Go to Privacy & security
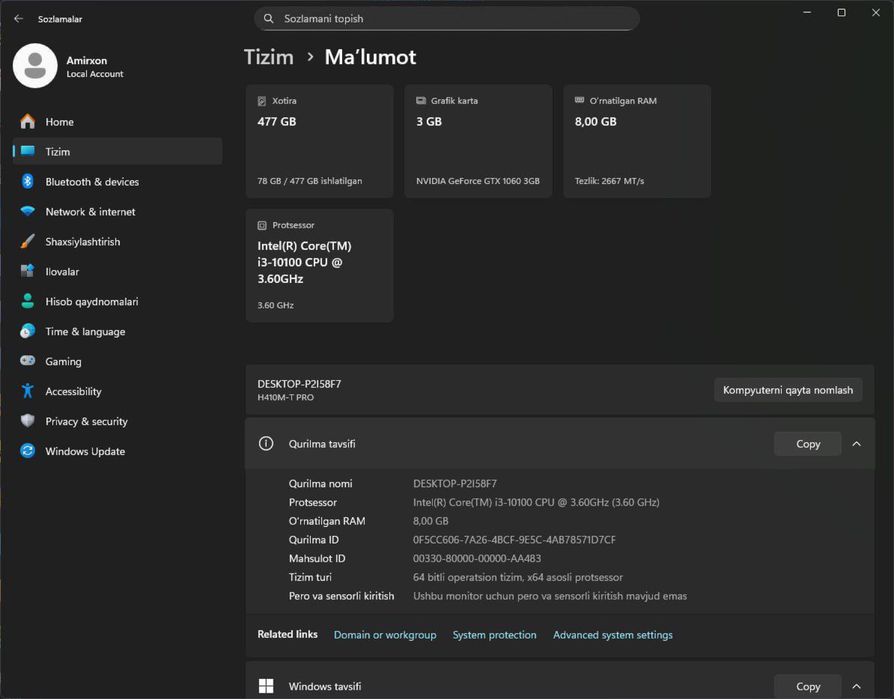894x699 pixels. tap(117, 421)
